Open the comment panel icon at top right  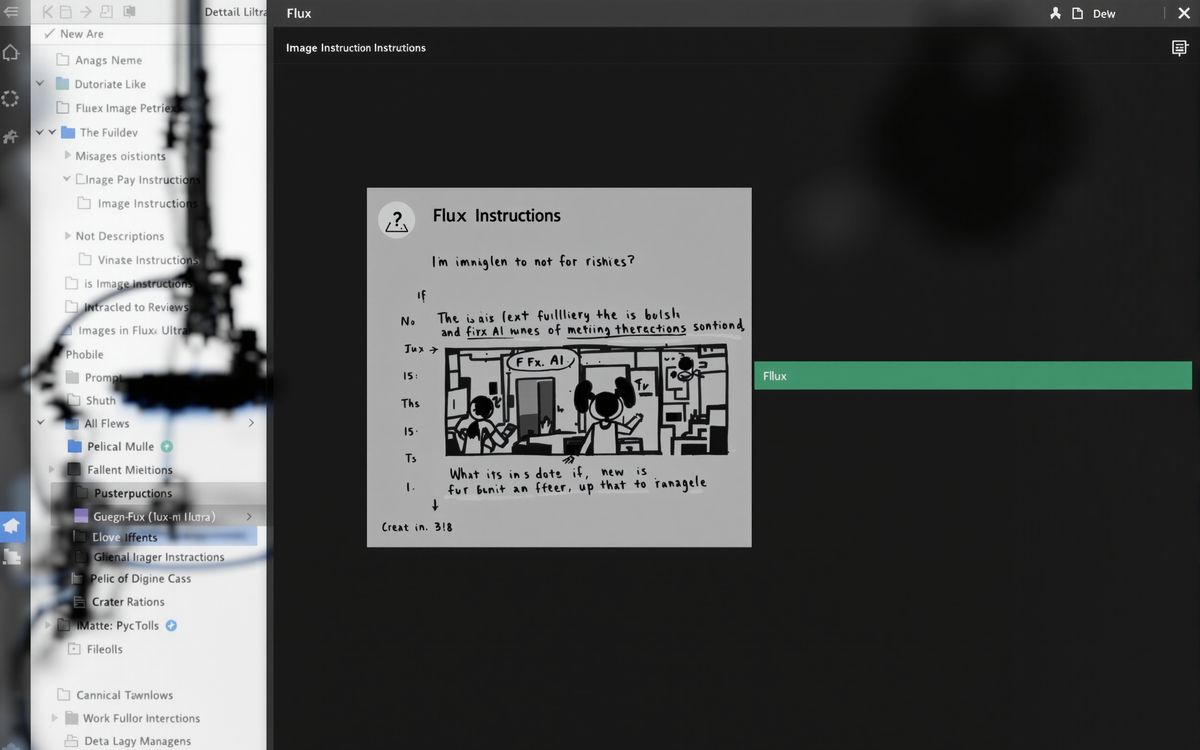tap(1179, 48)
